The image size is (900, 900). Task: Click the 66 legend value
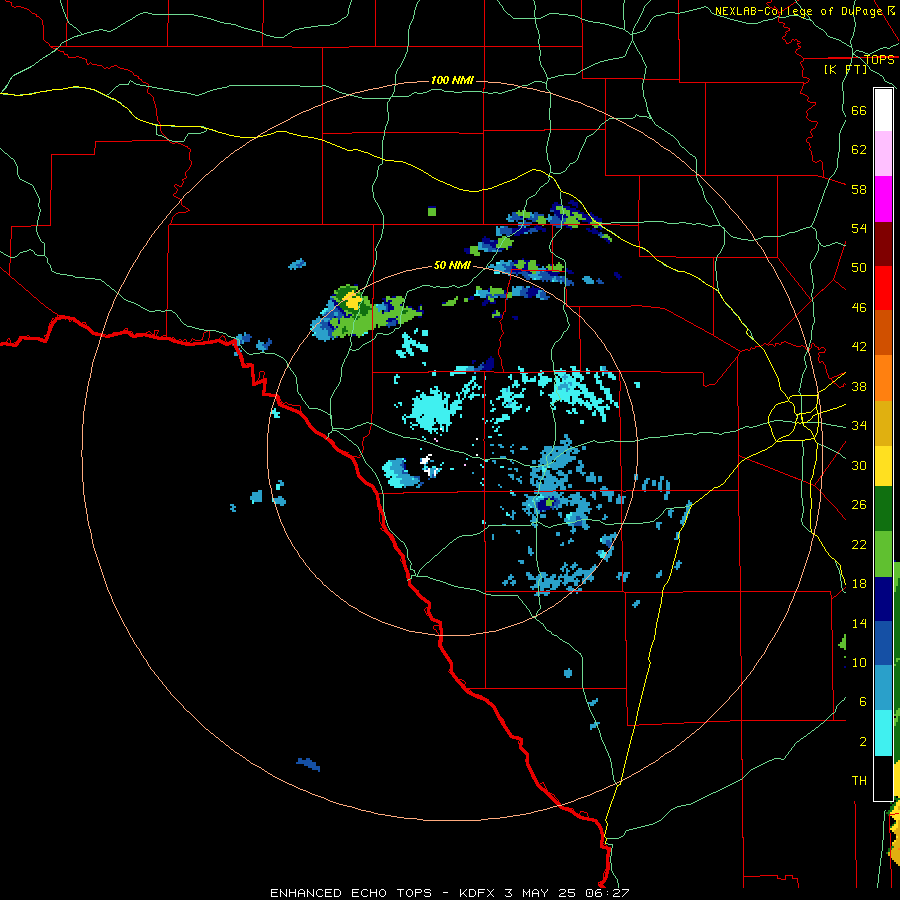(x=859, y=110)
